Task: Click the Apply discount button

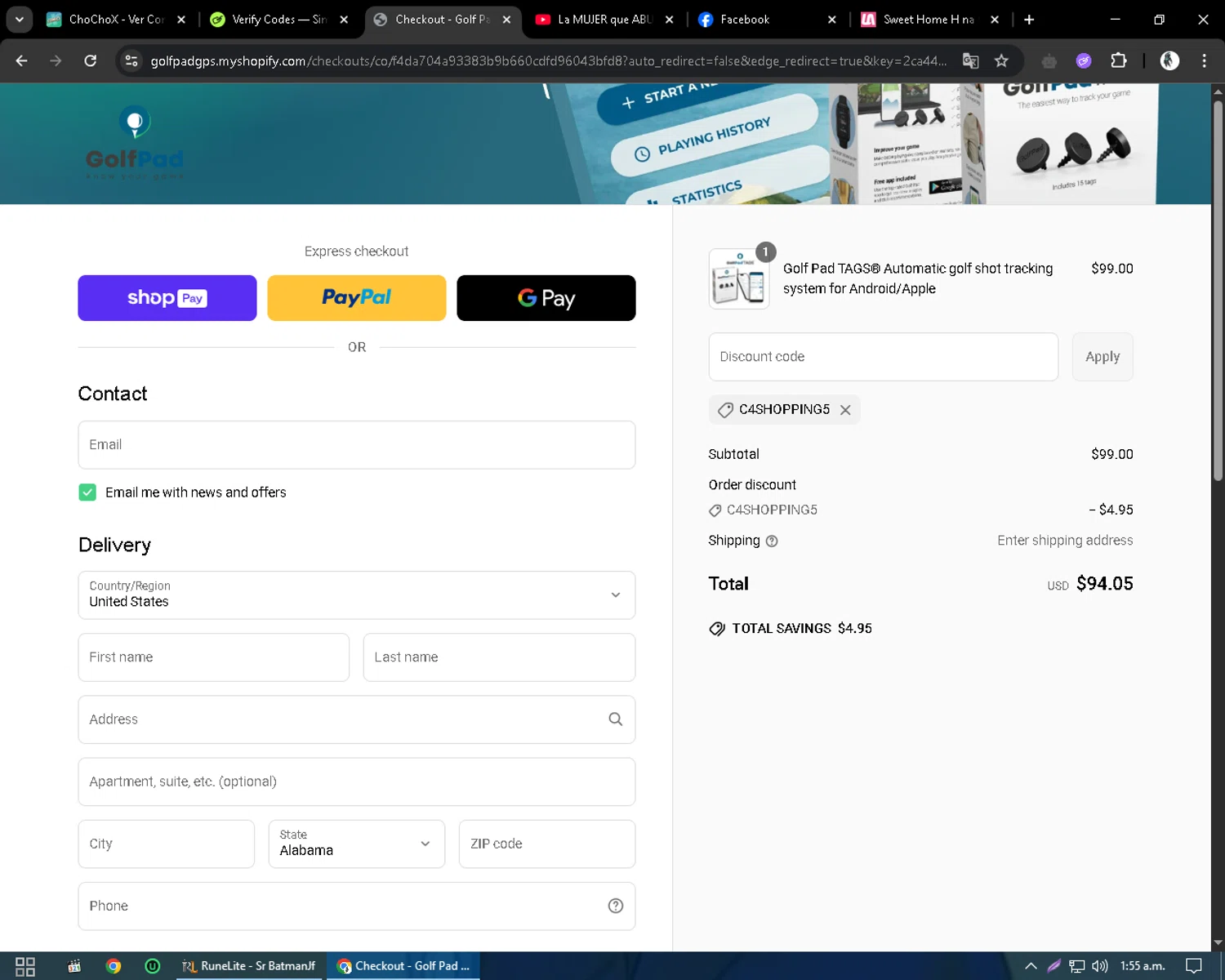Action: 1102,357
